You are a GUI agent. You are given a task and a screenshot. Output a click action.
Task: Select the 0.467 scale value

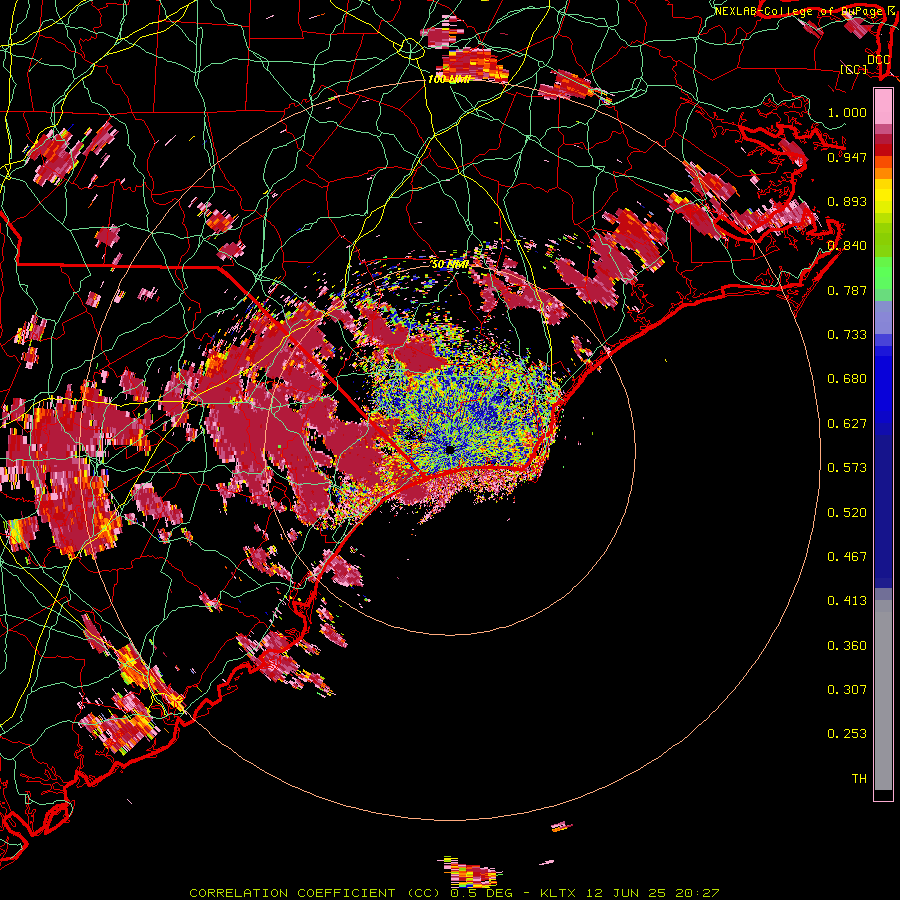point(847,557)
